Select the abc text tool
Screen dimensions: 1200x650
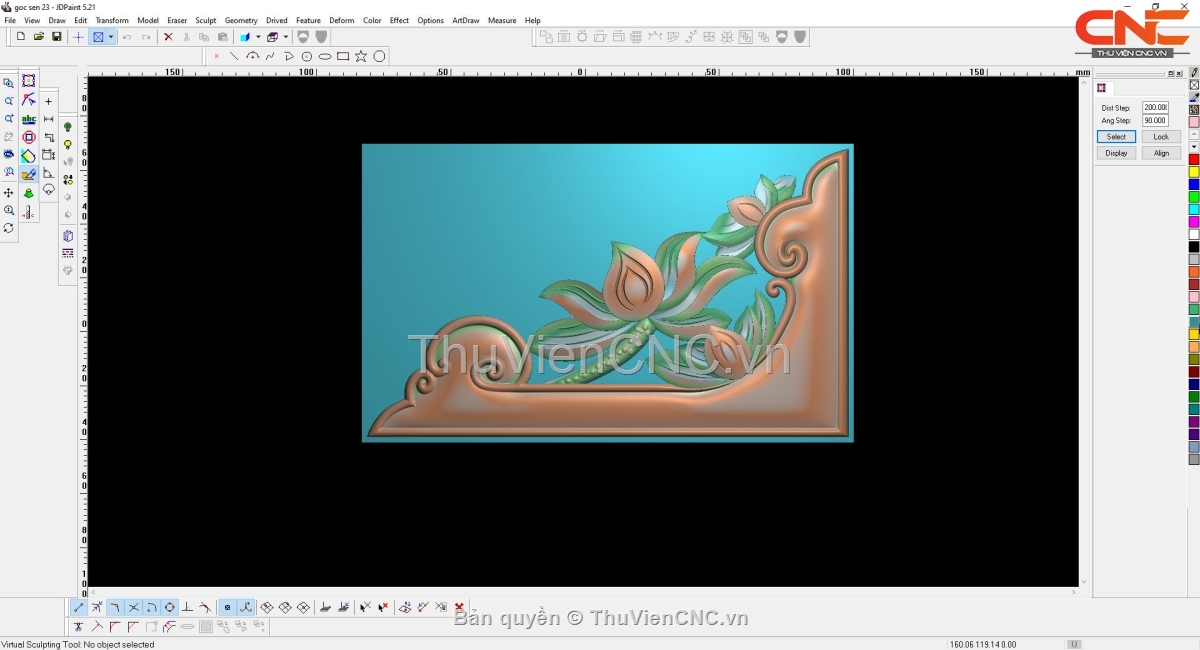click(x=29, y=119)
